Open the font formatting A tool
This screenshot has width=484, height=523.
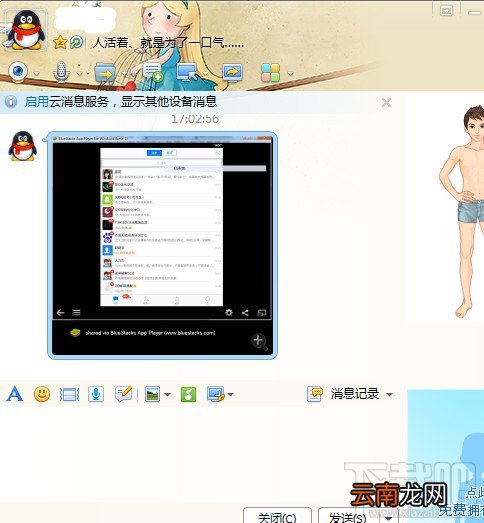click(x=15, y=394)
